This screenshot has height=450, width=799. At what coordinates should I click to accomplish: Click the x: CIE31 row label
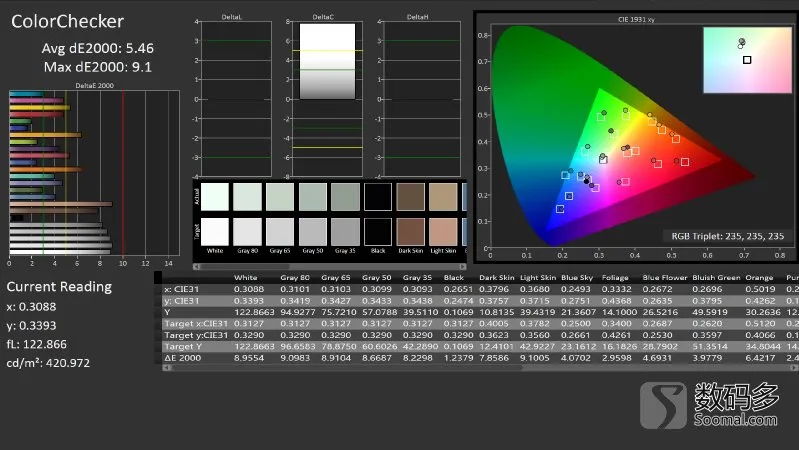181,289
